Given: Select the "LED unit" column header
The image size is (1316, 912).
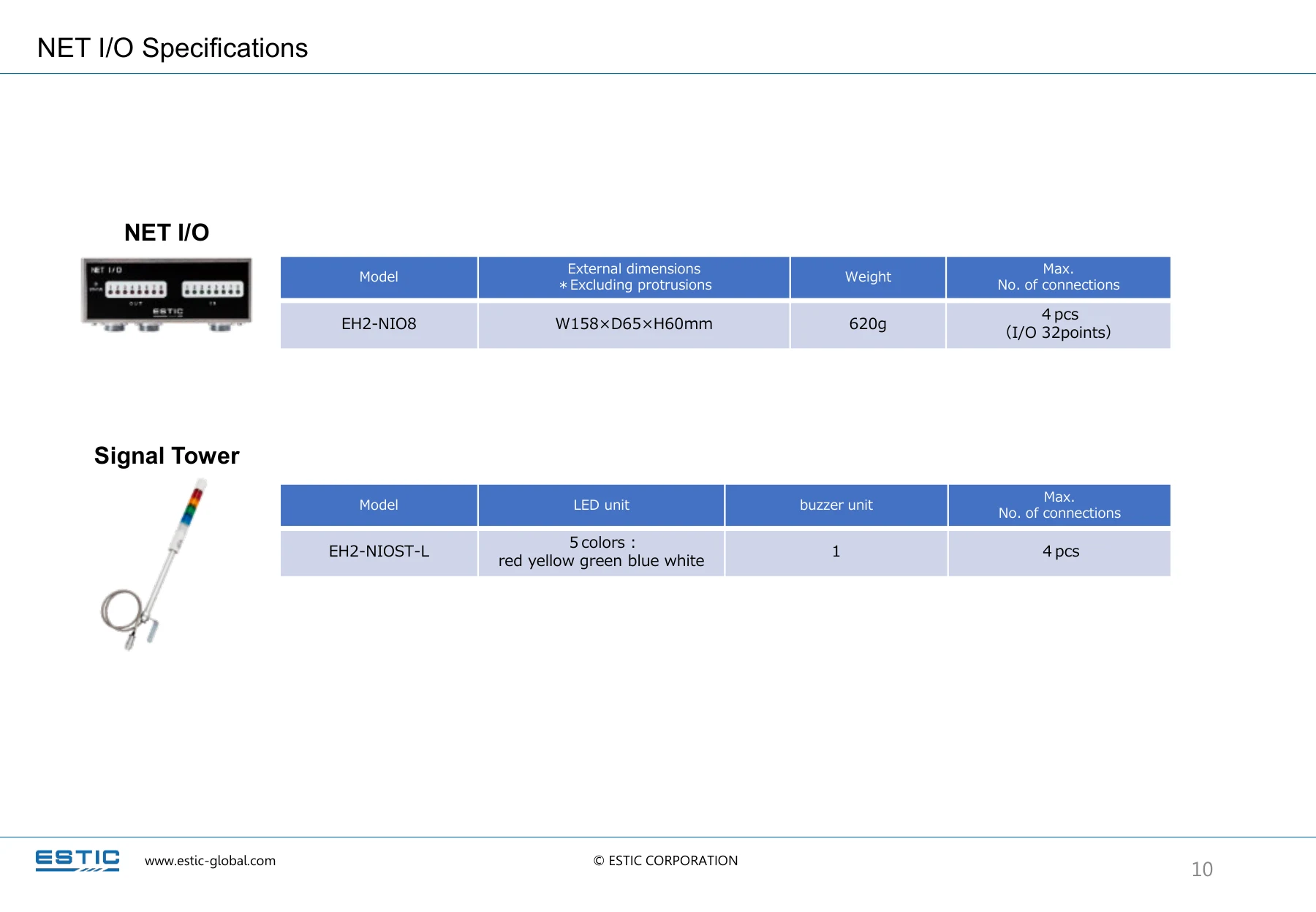Looking at the screenshot, I should click(x=601, y=505).
